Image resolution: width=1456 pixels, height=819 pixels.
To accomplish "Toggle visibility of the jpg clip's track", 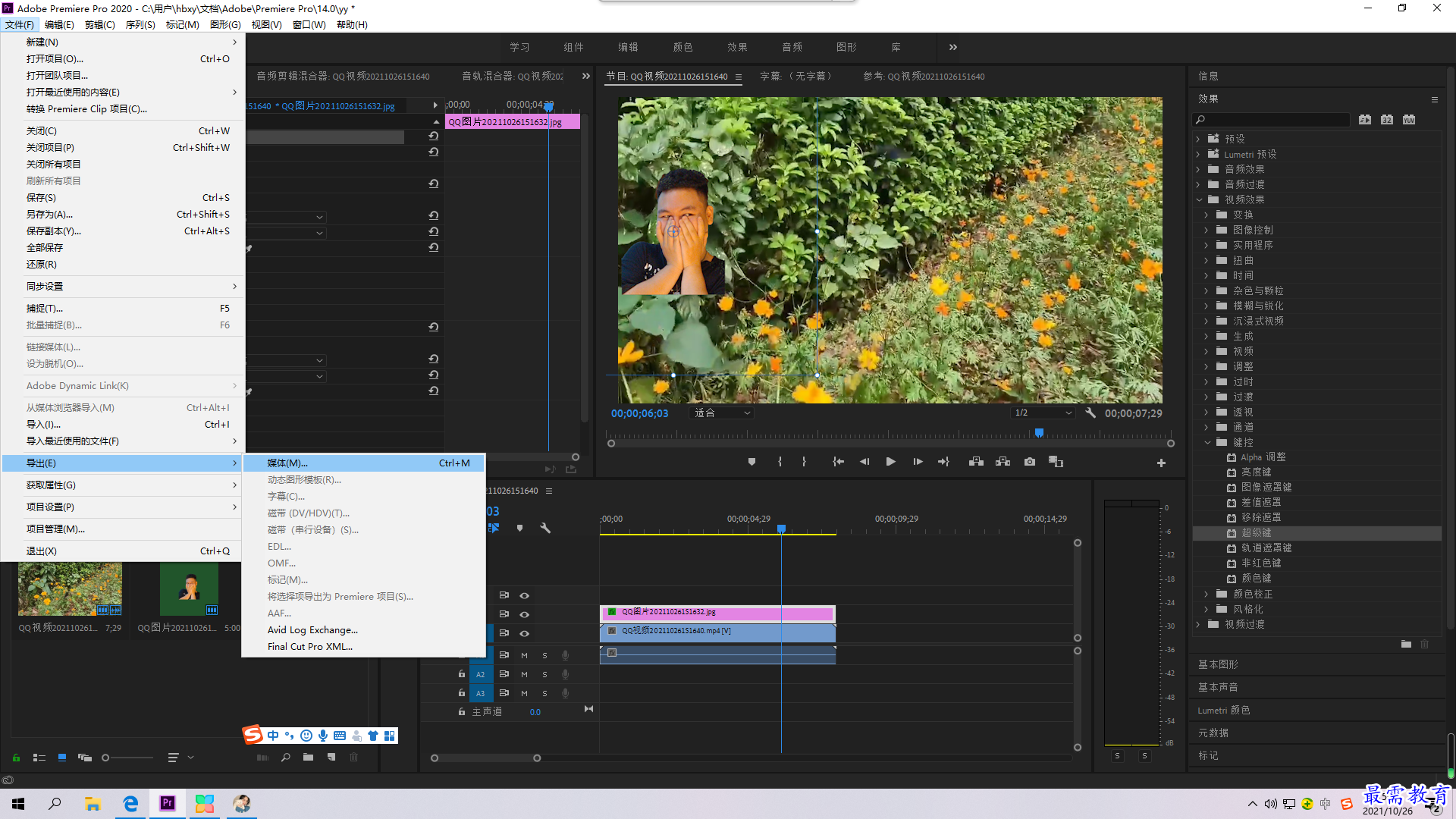I will tap(524, 614).
